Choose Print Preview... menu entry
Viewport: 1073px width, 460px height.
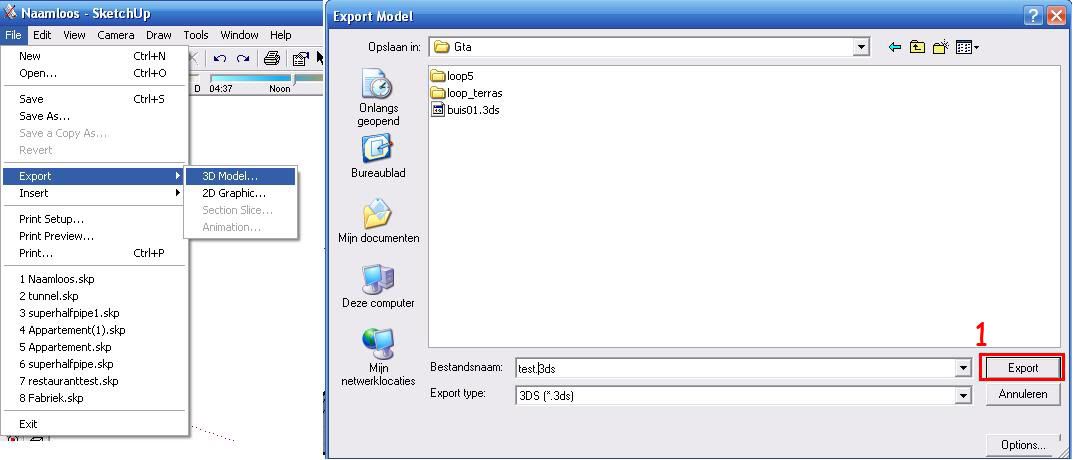(94, 236)
